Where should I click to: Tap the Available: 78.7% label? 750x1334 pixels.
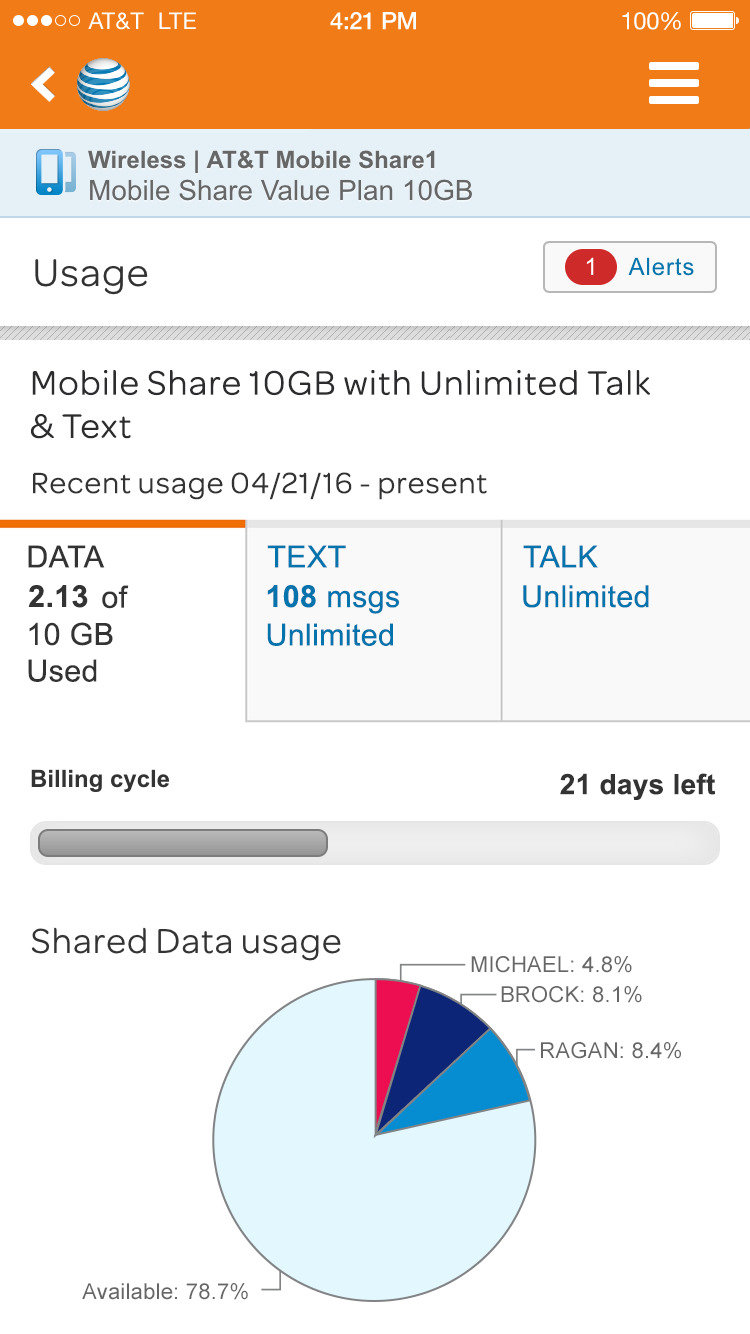tap(165, 1292)
